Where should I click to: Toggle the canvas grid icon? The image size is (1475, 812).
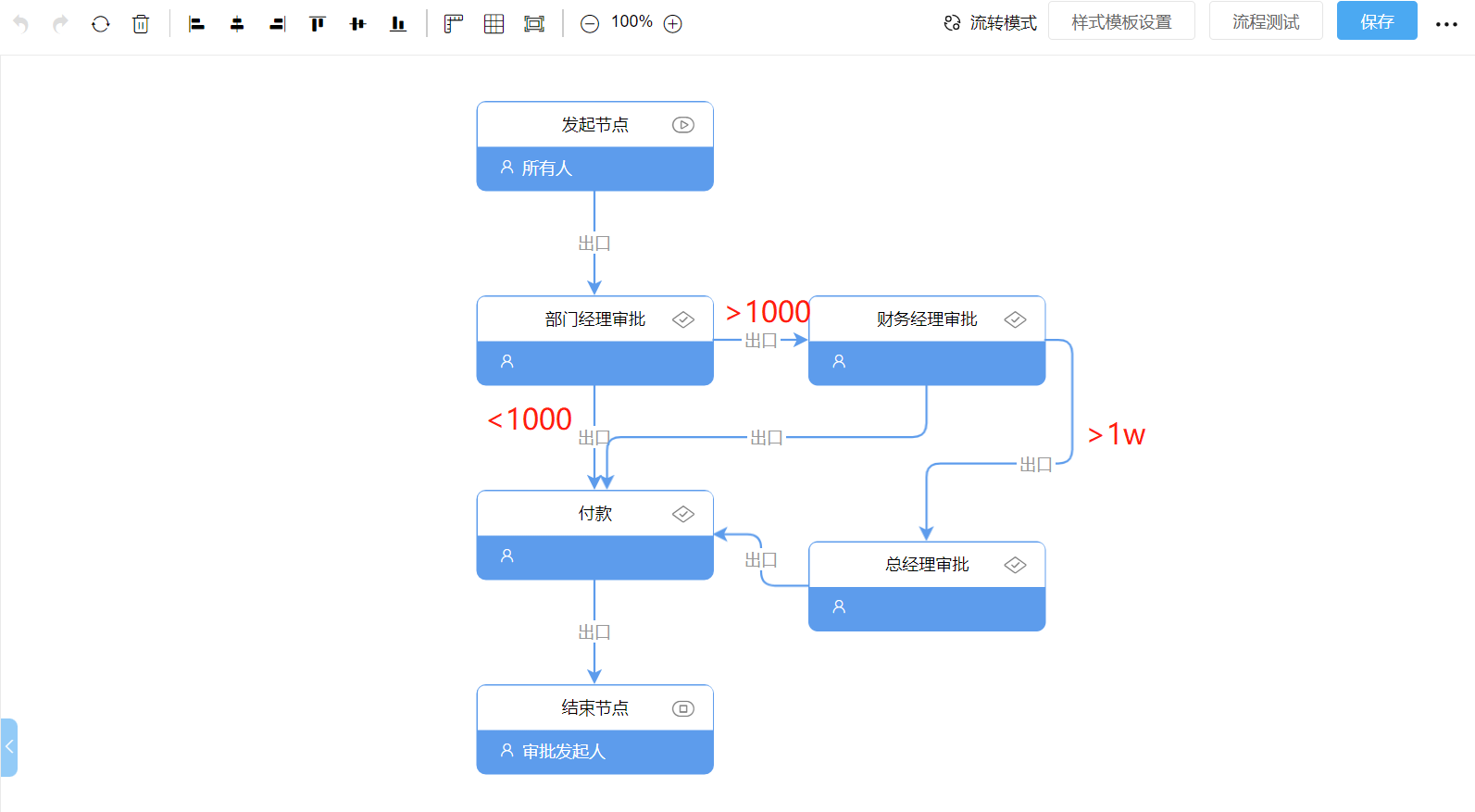point(494,24)
